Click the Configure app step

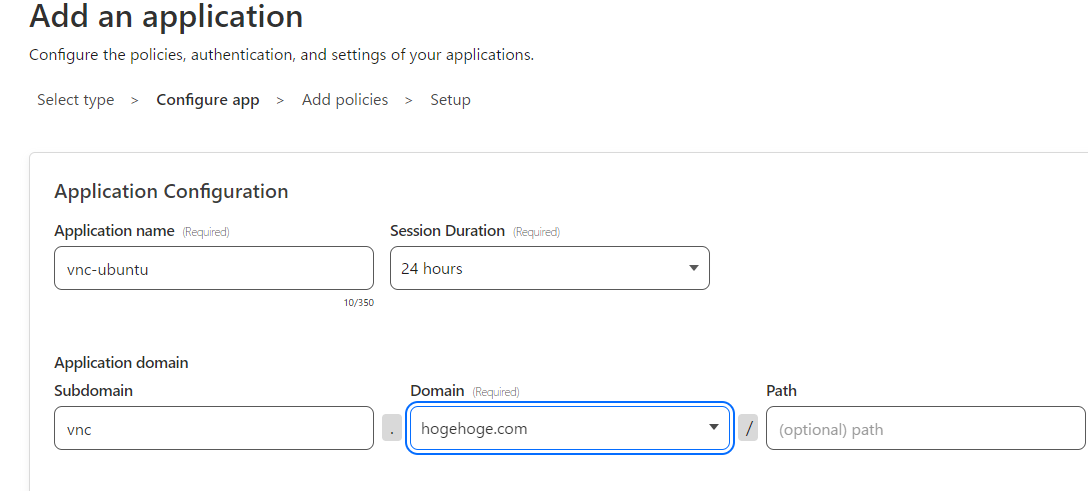[x=208, y=100]
